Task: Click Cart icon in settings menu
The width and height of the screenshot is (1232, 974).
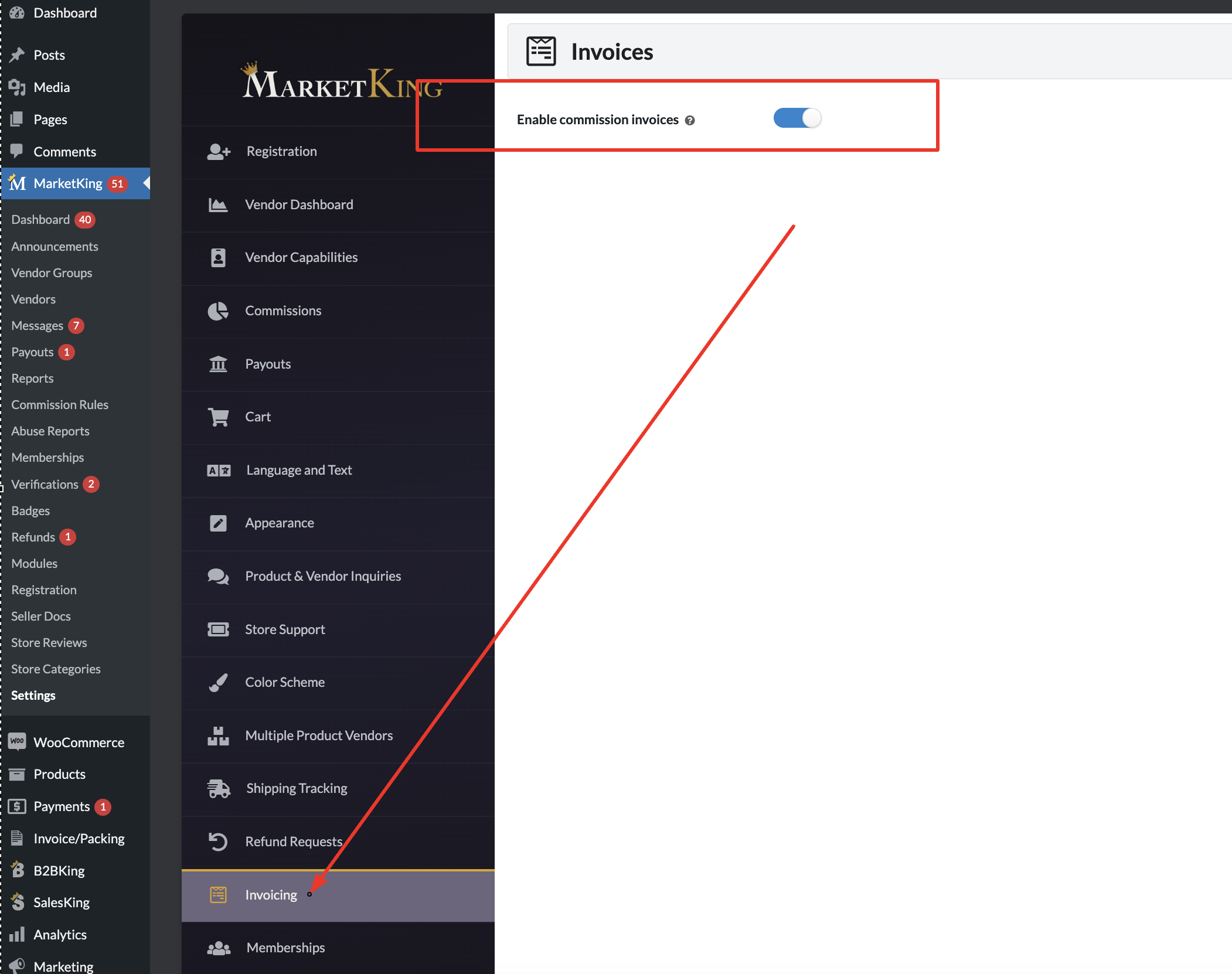Action: pyautogui.click(x=218, y=417)
